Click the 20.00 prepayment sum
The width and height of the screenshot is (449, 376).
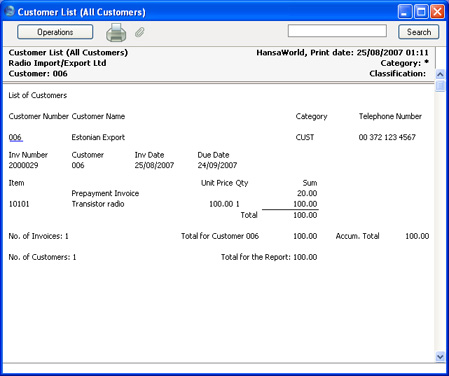pyautogui.click(x=307, y=193)
